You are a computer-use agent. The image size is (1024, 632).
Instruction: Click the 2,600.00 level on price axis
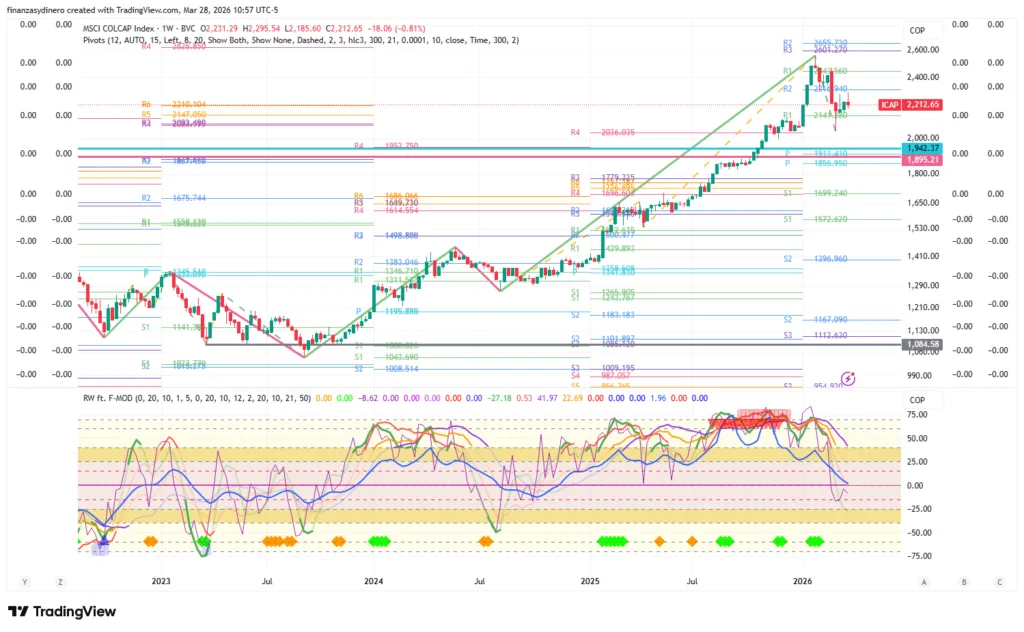923,50
